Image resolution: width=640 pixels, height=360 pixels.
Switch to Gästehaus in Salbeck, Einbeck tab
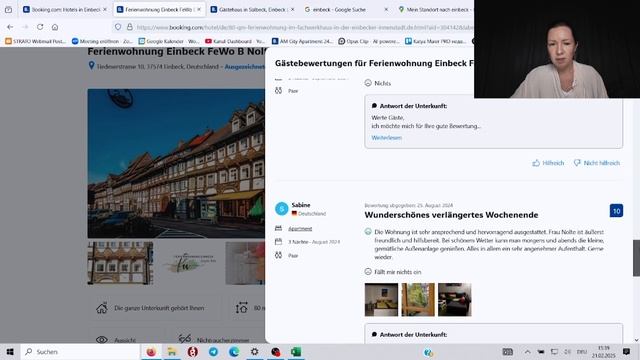point(252,9)
